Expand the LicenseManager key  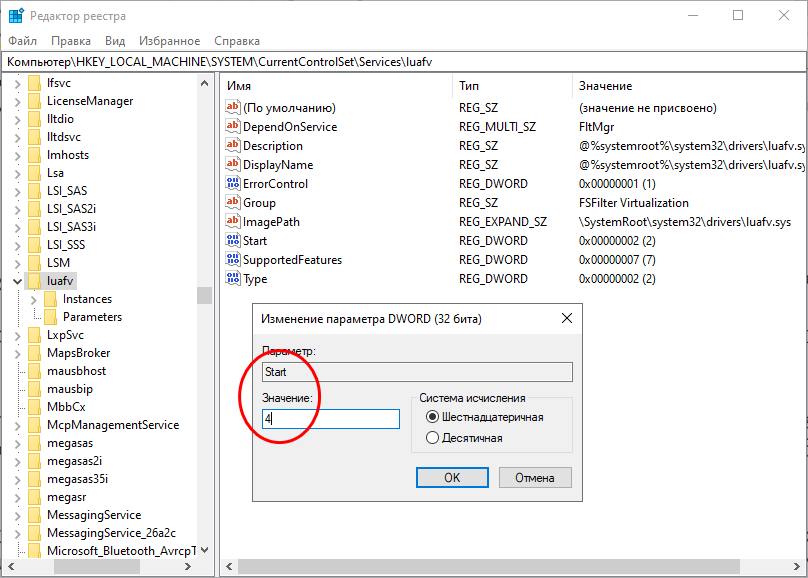pos(18,101)
